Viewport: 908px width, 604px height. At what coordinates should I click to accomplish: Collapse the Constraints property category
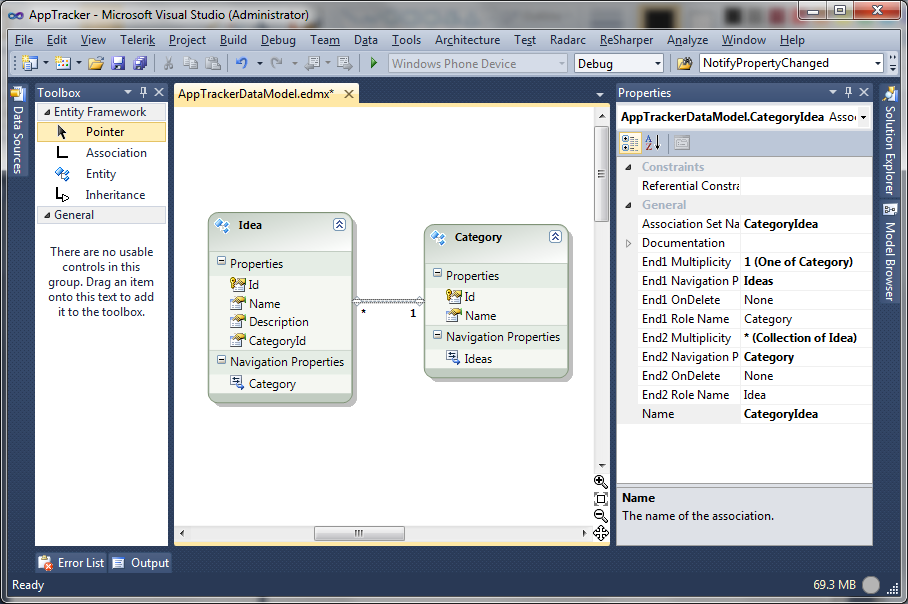628,167
